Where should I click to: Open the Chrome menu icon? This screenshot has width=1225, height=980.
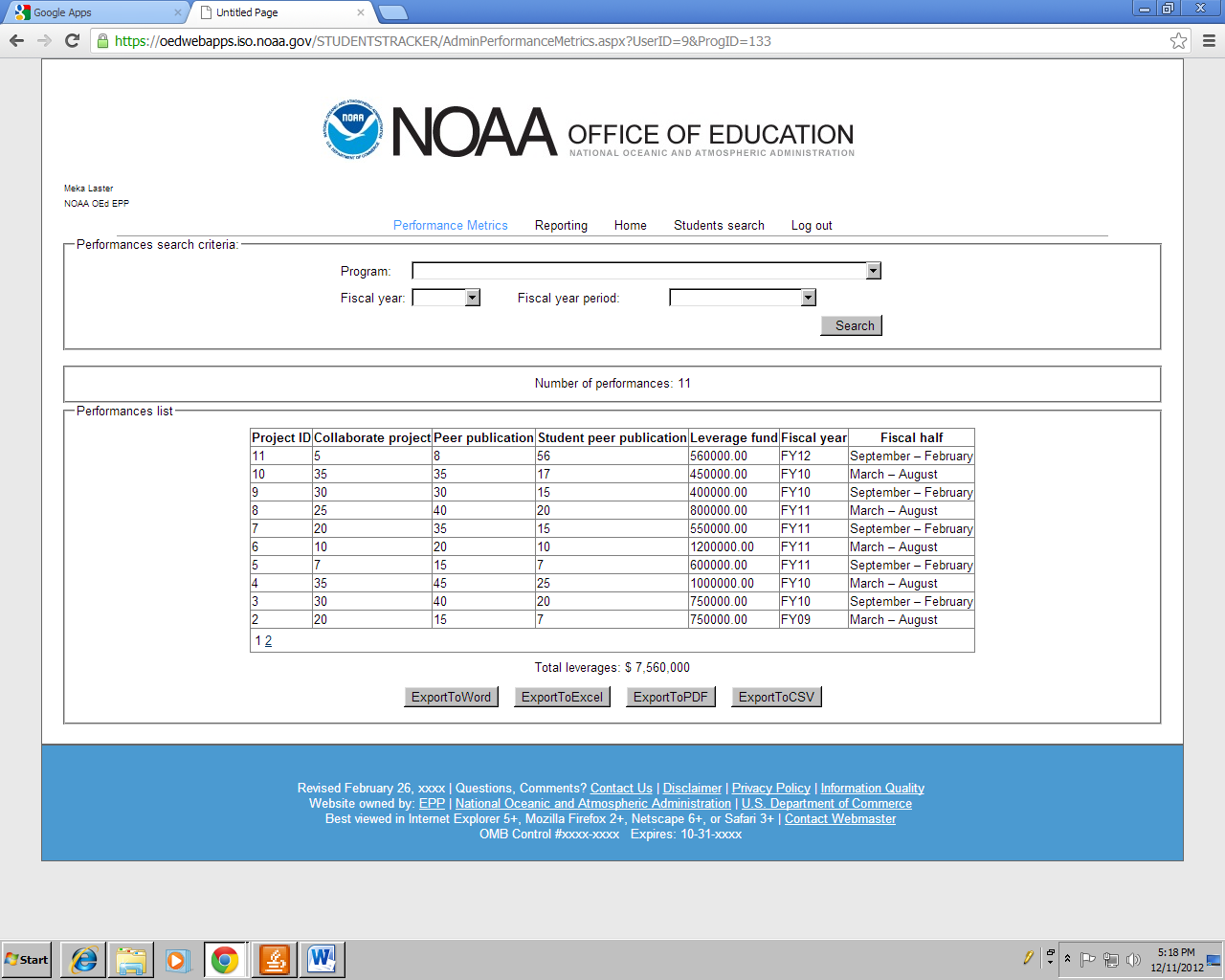click(x=1209, y=40)
